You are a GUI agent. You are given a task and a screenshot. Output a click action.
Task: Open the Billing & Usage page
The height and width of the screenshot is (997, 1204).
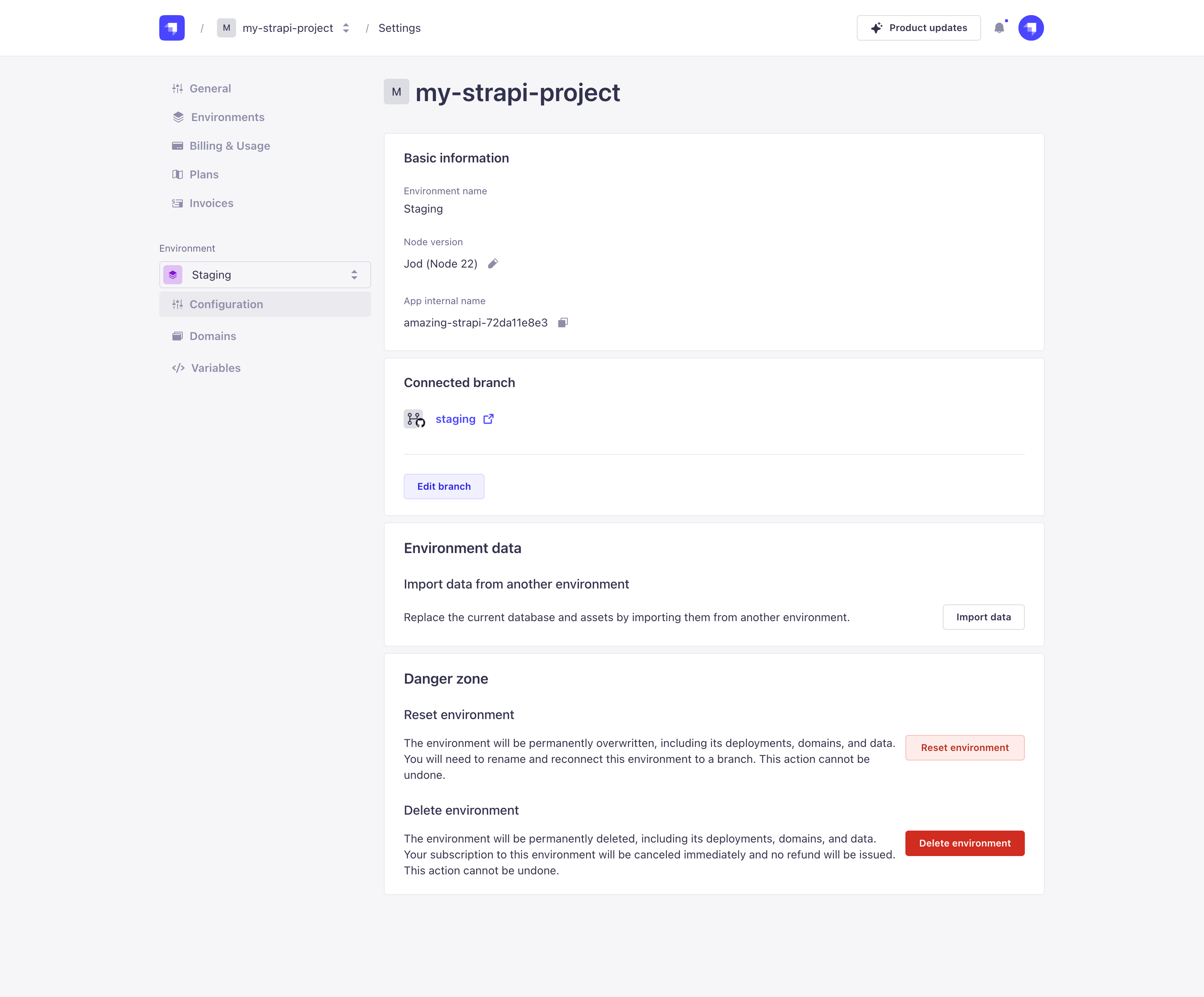point(229,146)
